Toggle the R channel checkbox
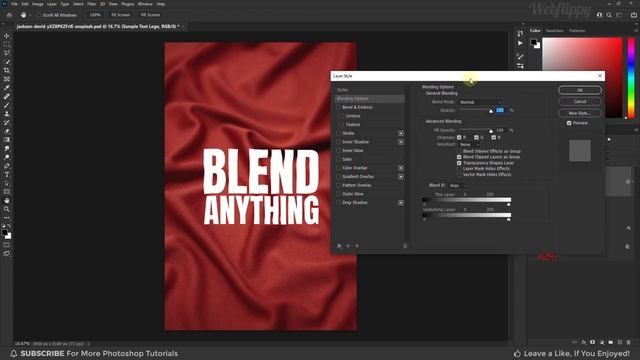The image size is (640, 360). (459, 138)
